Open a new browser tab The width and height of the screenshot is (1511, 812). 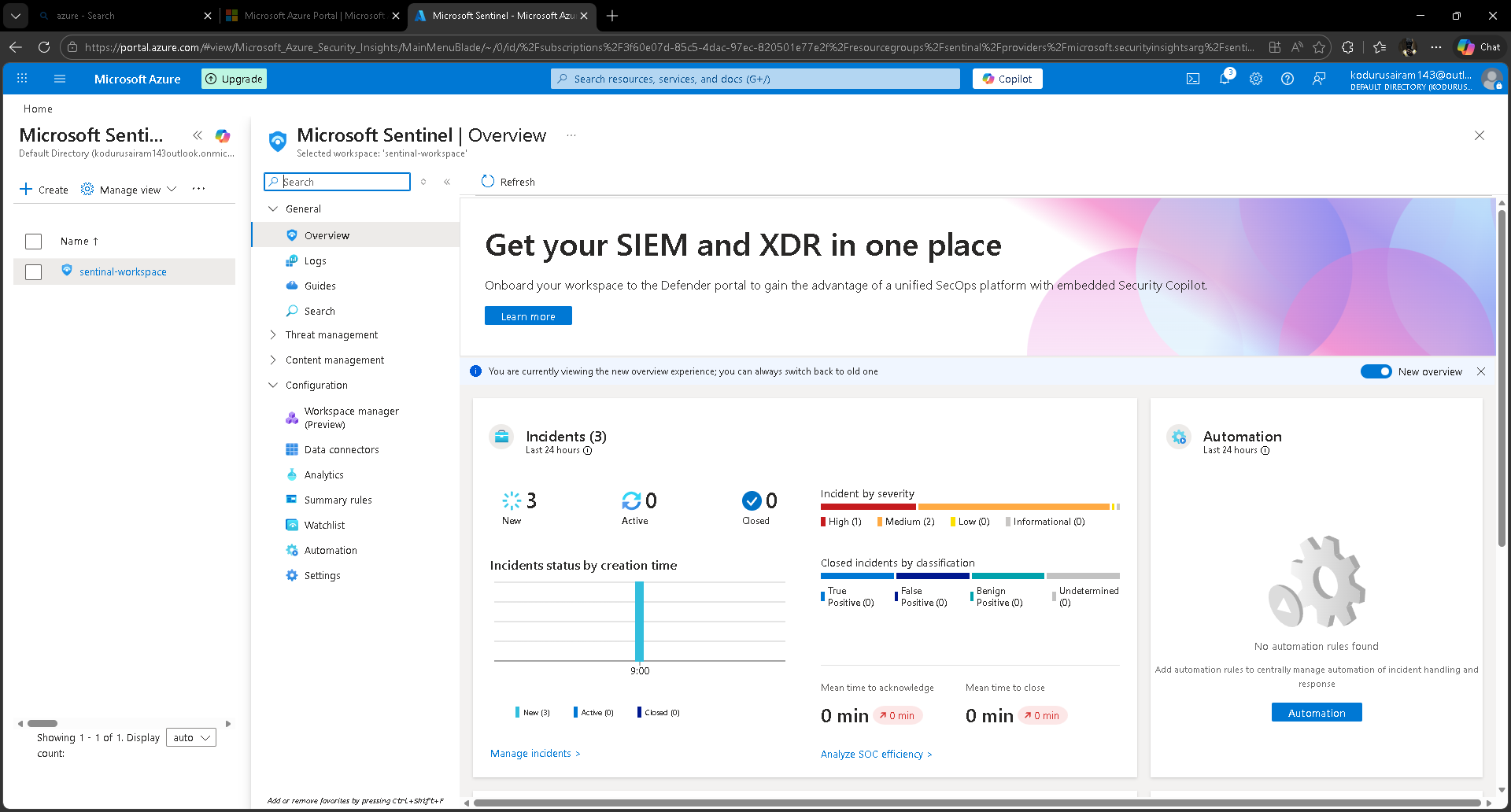click(612, 16)
